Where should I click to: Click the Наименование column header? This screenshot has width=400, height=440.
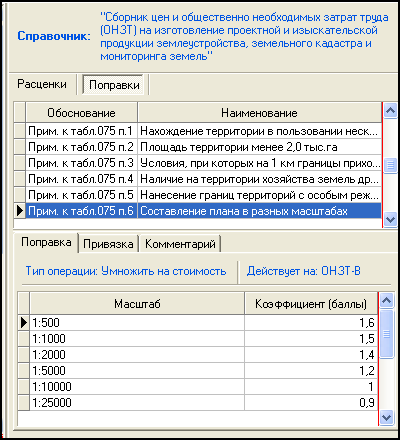pyautogui.click(x=259, y=113)
